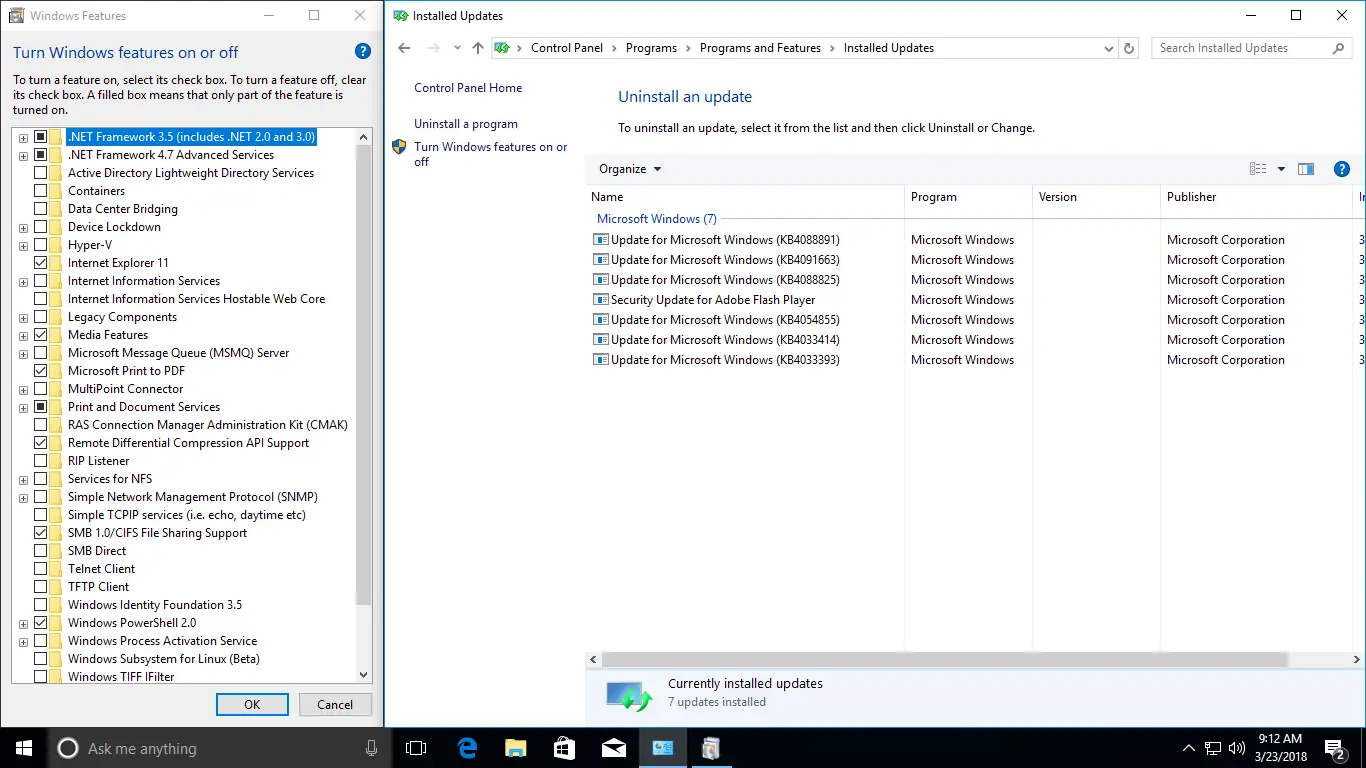Click OK in Windows Features dialog
This screenshot has width=1366, height=768.
252,704
